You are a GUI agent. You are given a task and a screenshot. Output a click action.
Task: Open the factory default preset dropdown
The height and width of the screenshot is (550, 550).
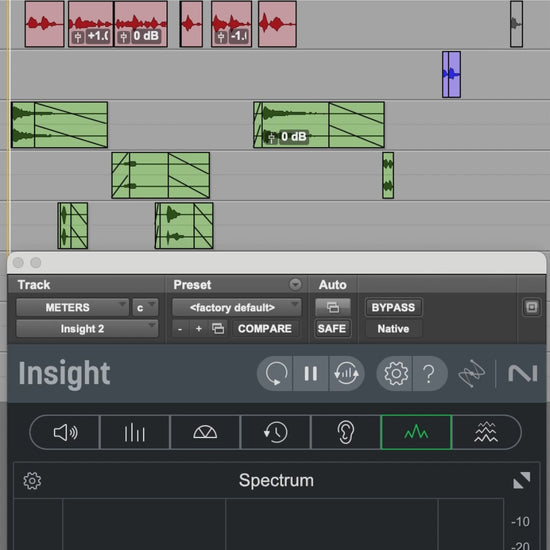point(236,308)
